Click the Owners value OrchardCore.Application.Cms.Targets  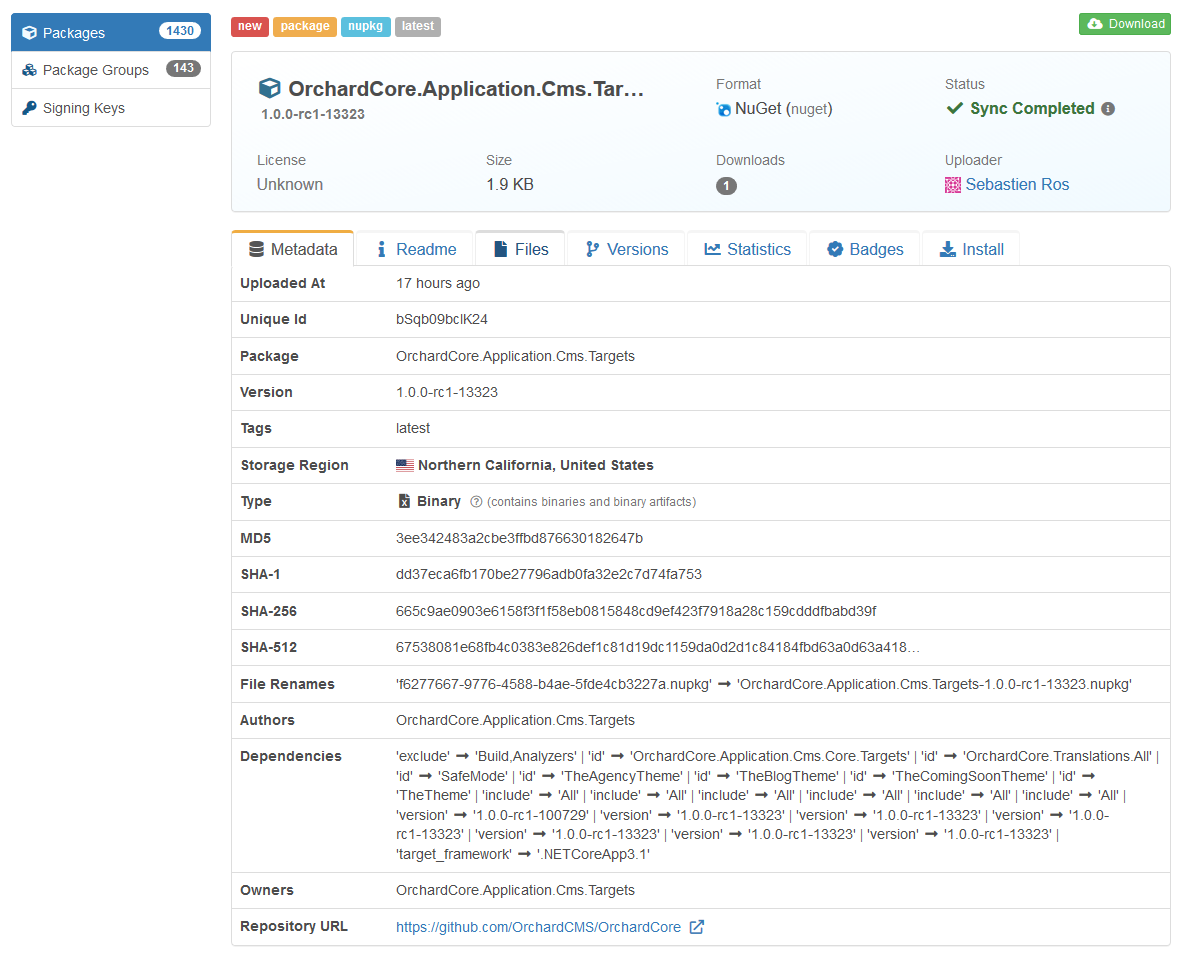click(x=515, y=890)
